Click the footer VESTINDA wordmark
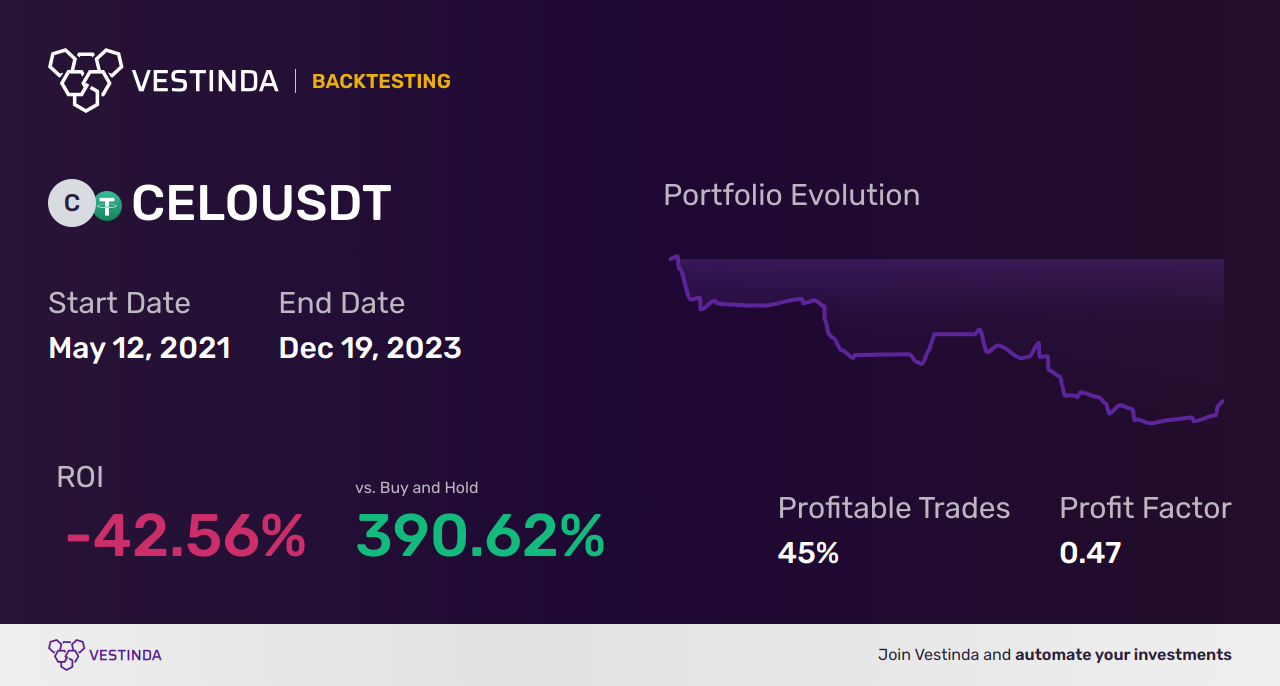The width and height of the screenshot is (1280, 686). (x=125, y=655)
